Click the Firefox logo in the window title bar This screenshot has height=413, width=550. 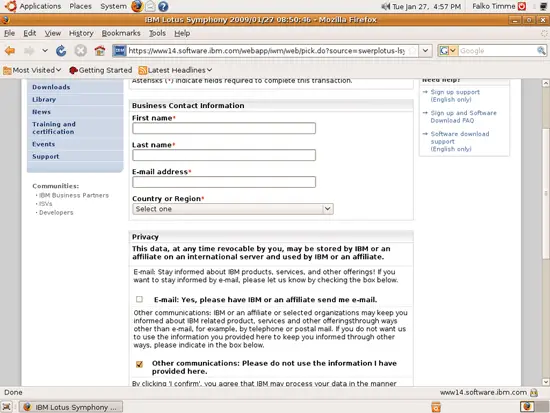5,20
